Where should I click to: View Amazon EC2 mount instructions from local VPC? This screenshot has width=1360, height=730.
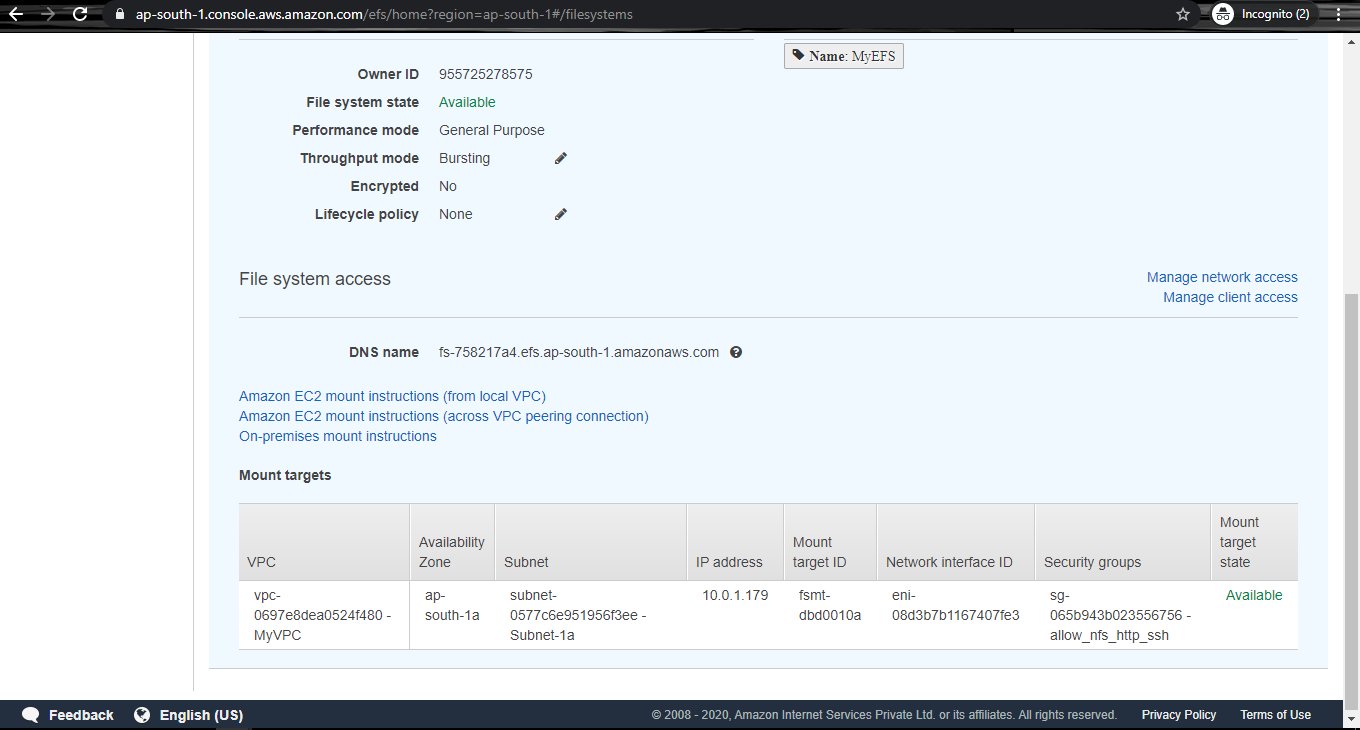tap(392, 396)
